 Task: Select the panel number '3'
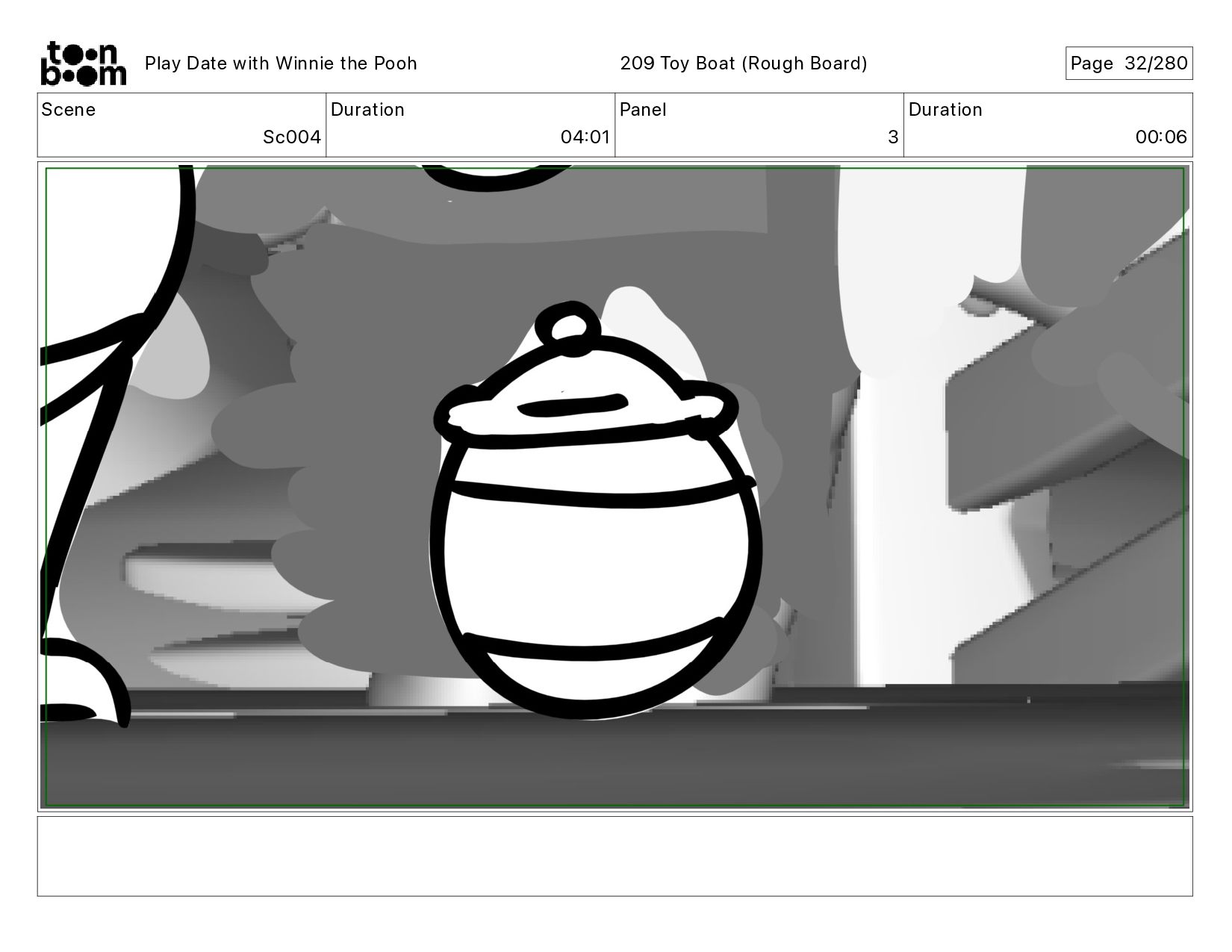(x=893, y=137)
